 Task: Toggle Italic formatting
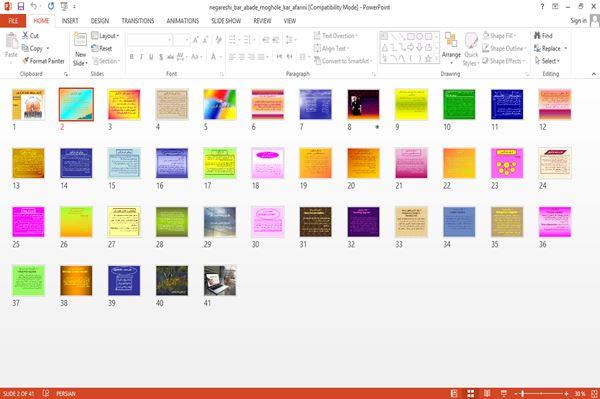tap(141, 57)
